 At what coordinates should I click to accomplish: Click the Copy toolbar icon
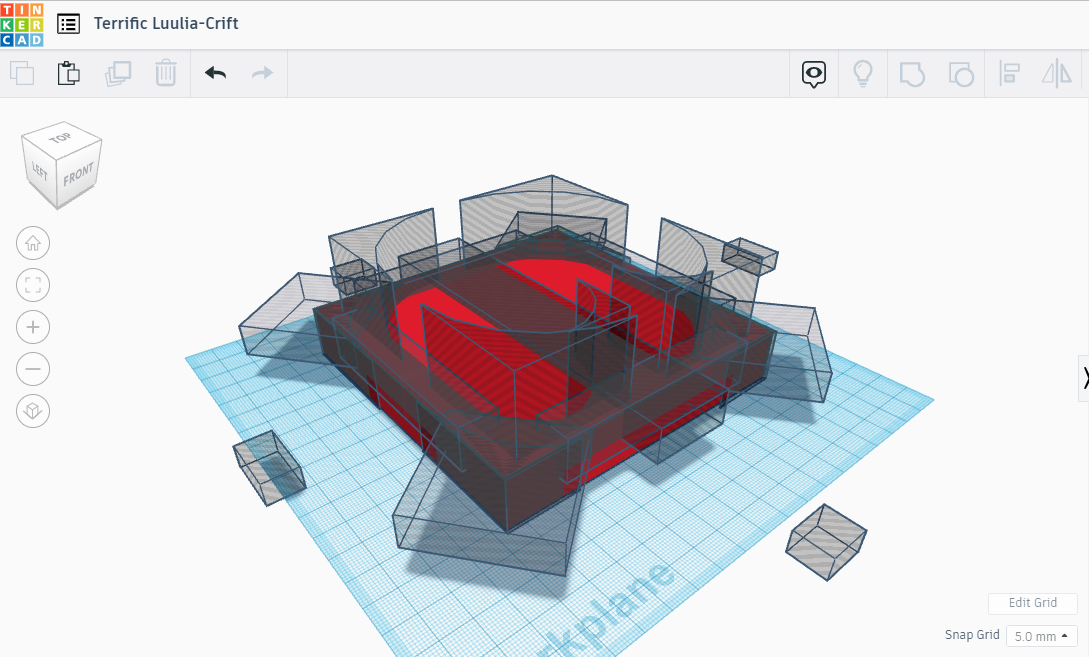(22, 73)
